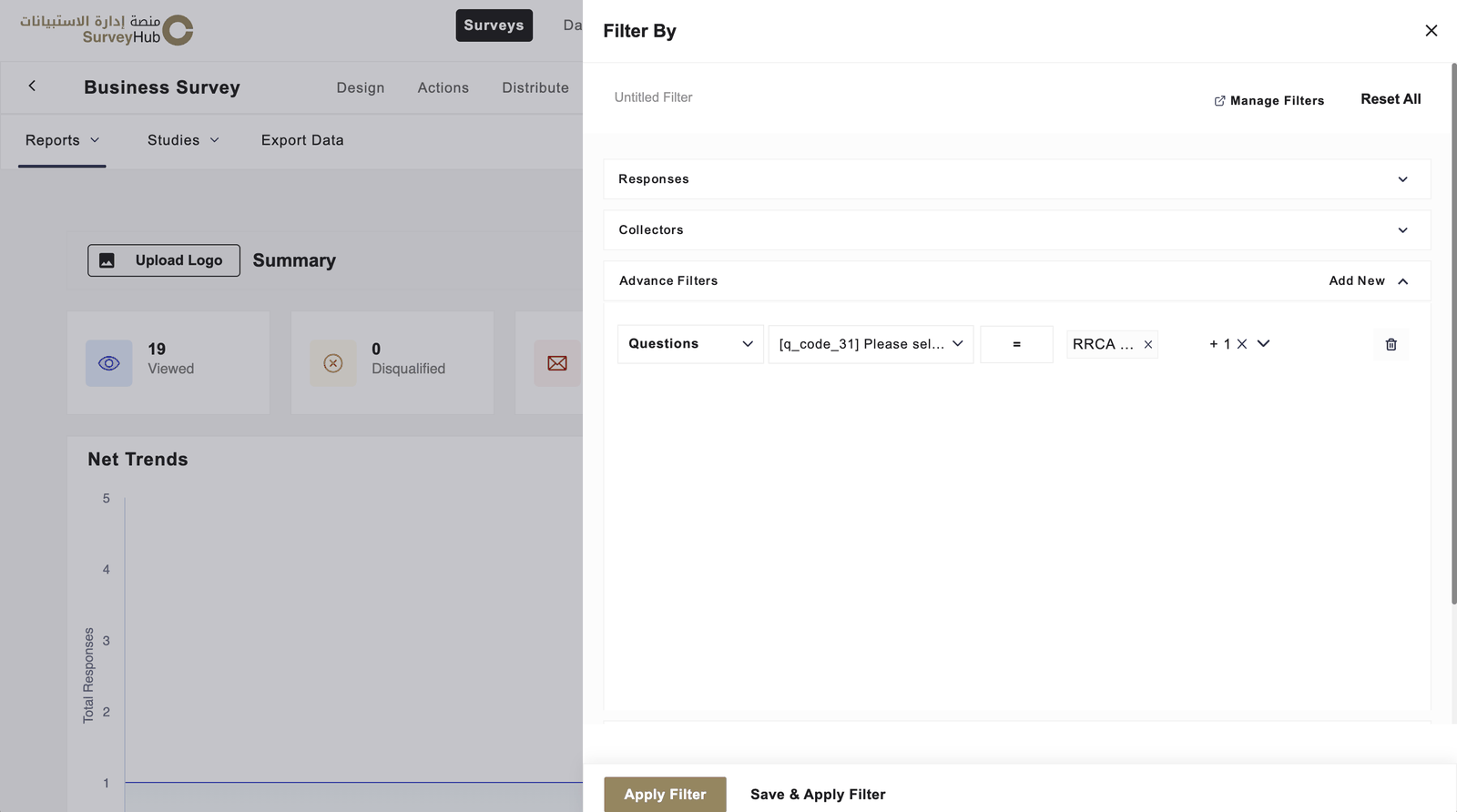Click Reset All filters
The width and height of the screenshot is (1457, 812).
click(1391, 99)
